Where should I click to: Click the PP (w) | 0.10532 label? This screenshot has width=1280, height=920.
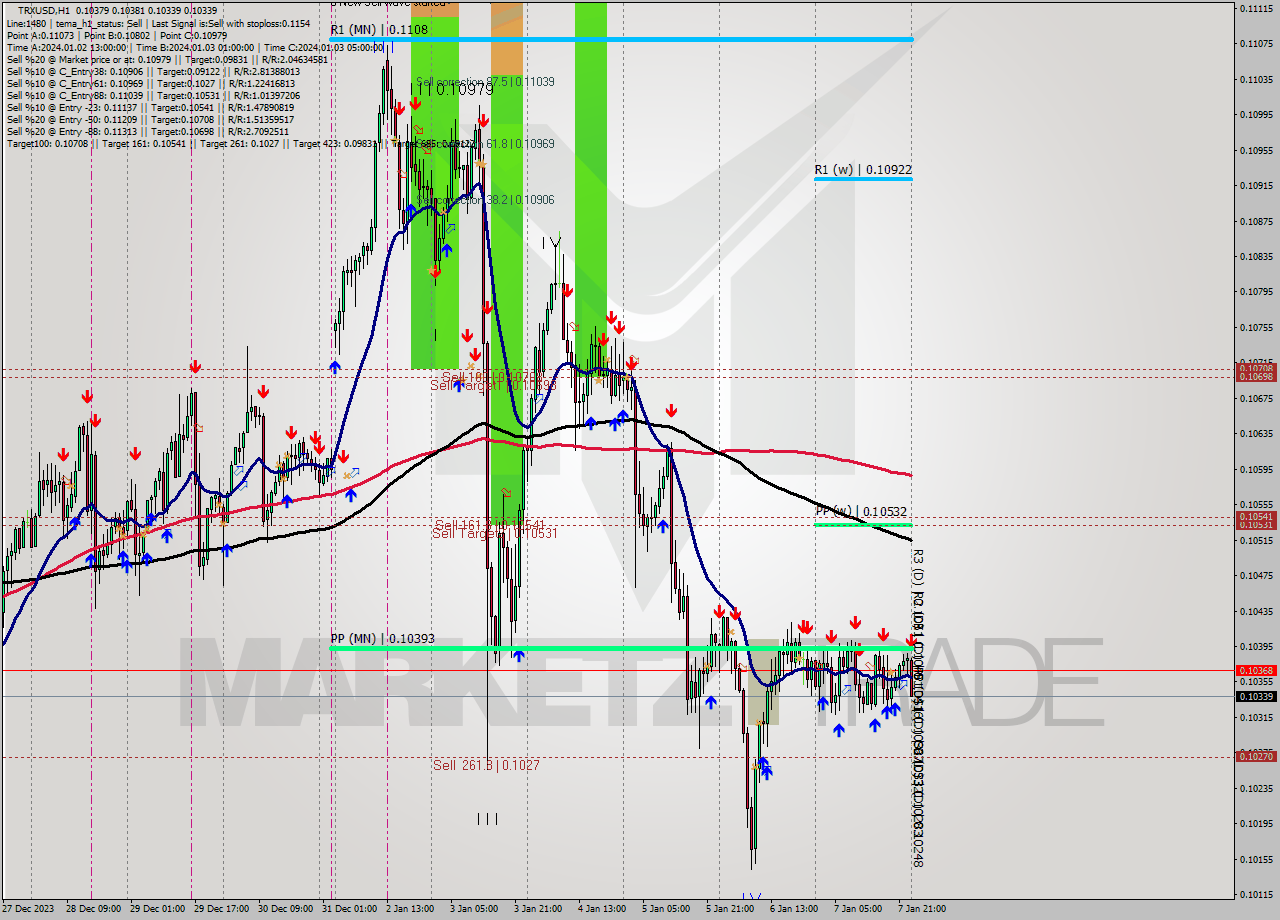(861, 512)
